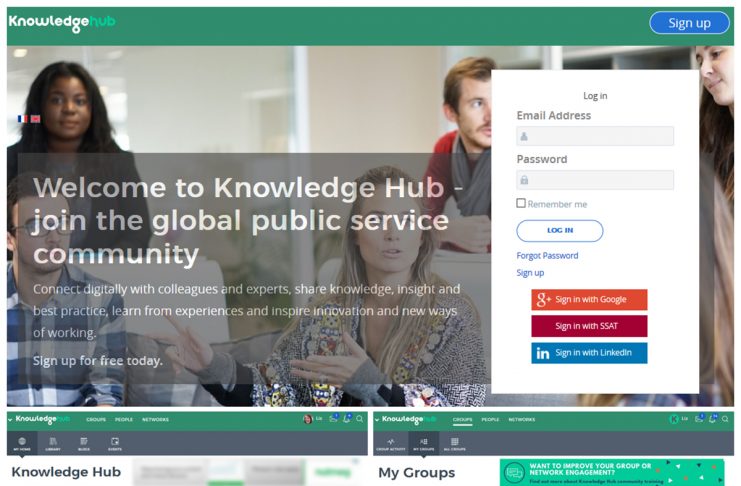
Task: Tick the Remember me checkbox
Action: tap(521, 203)
